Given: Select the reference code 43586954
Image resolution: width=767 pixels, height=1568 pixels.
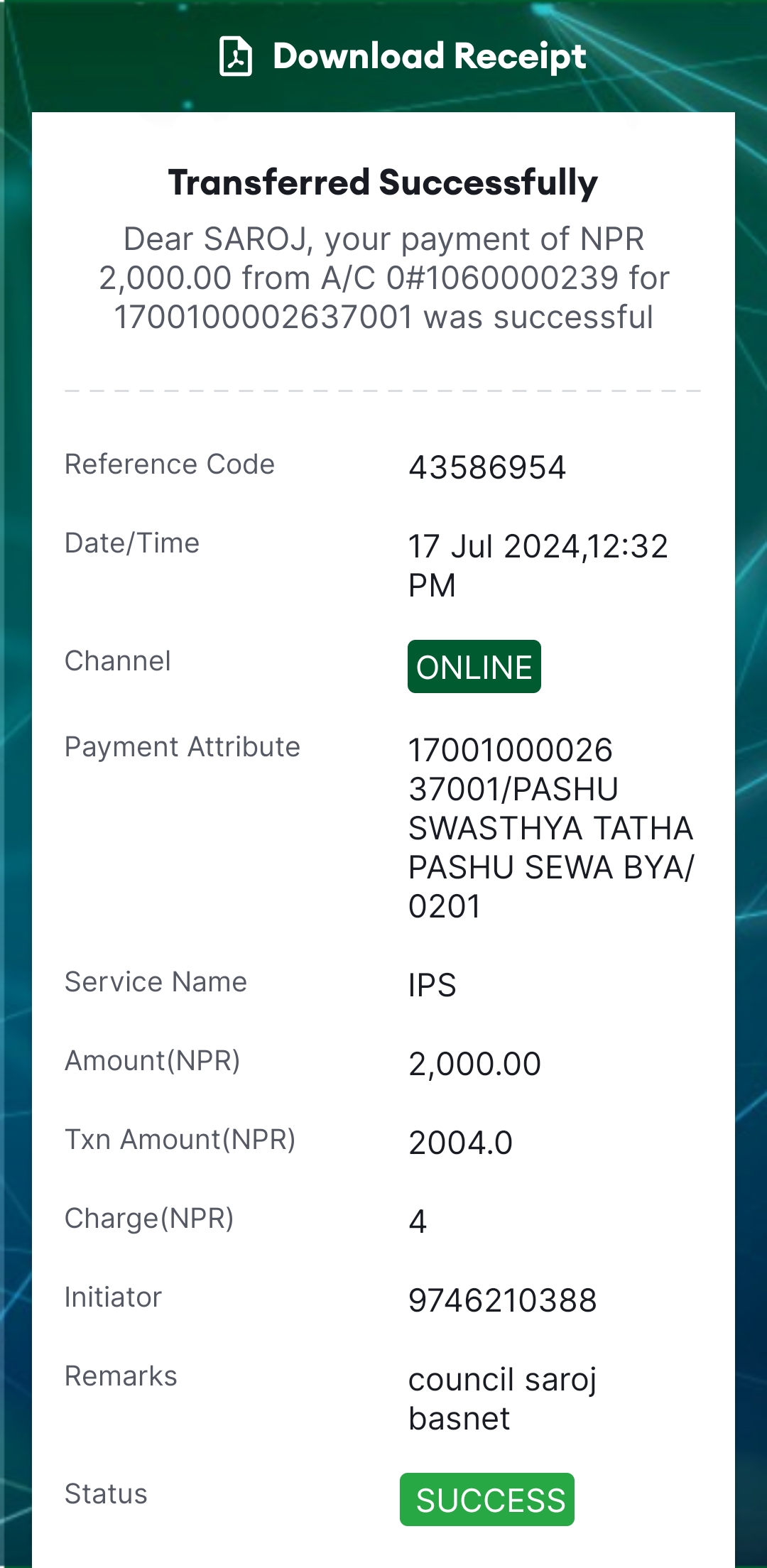Looking at the screenshot, I should coord(487,468).
